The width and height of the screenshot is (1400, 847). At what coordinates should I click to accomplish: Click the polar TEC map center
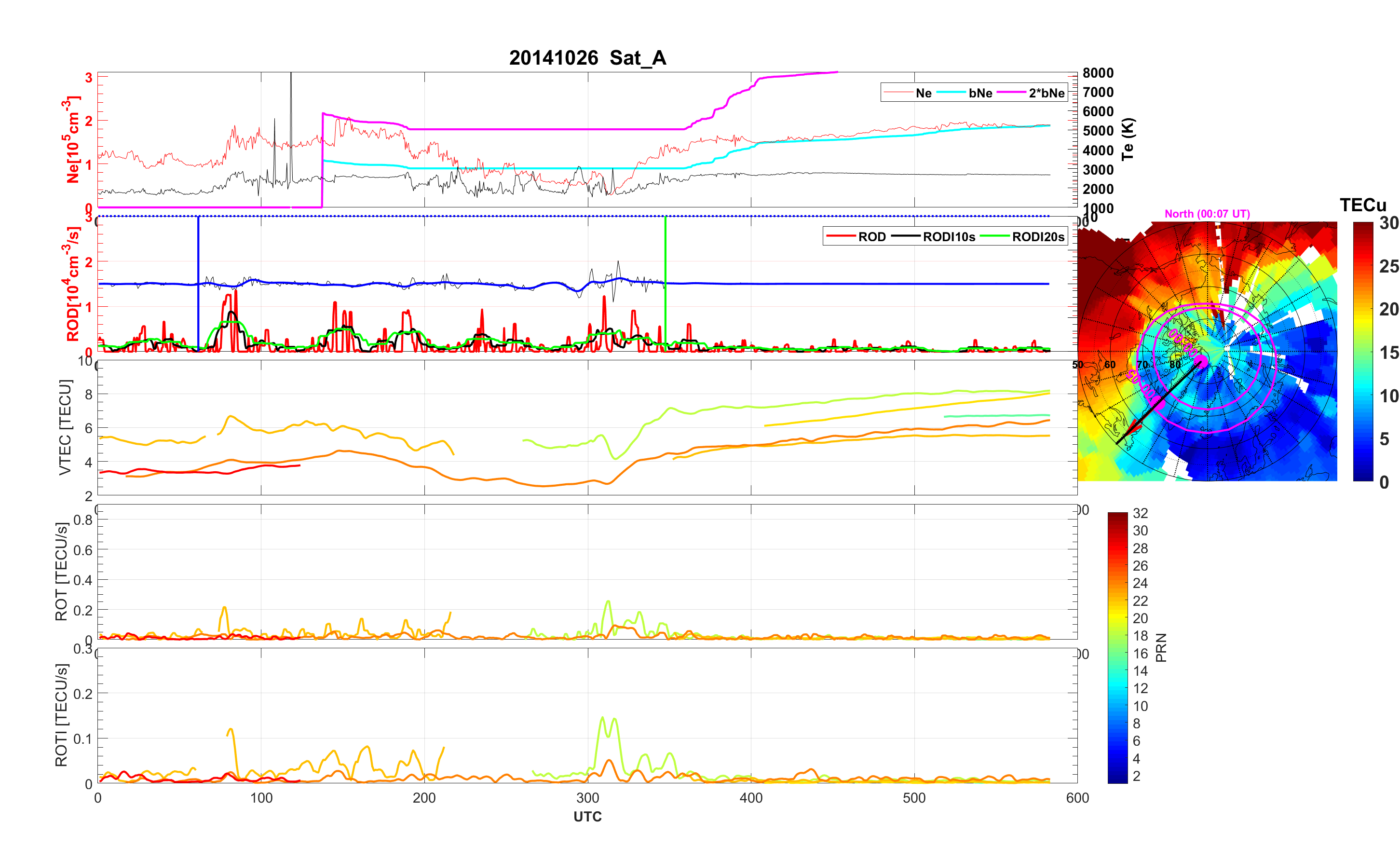coord(1207,351)
